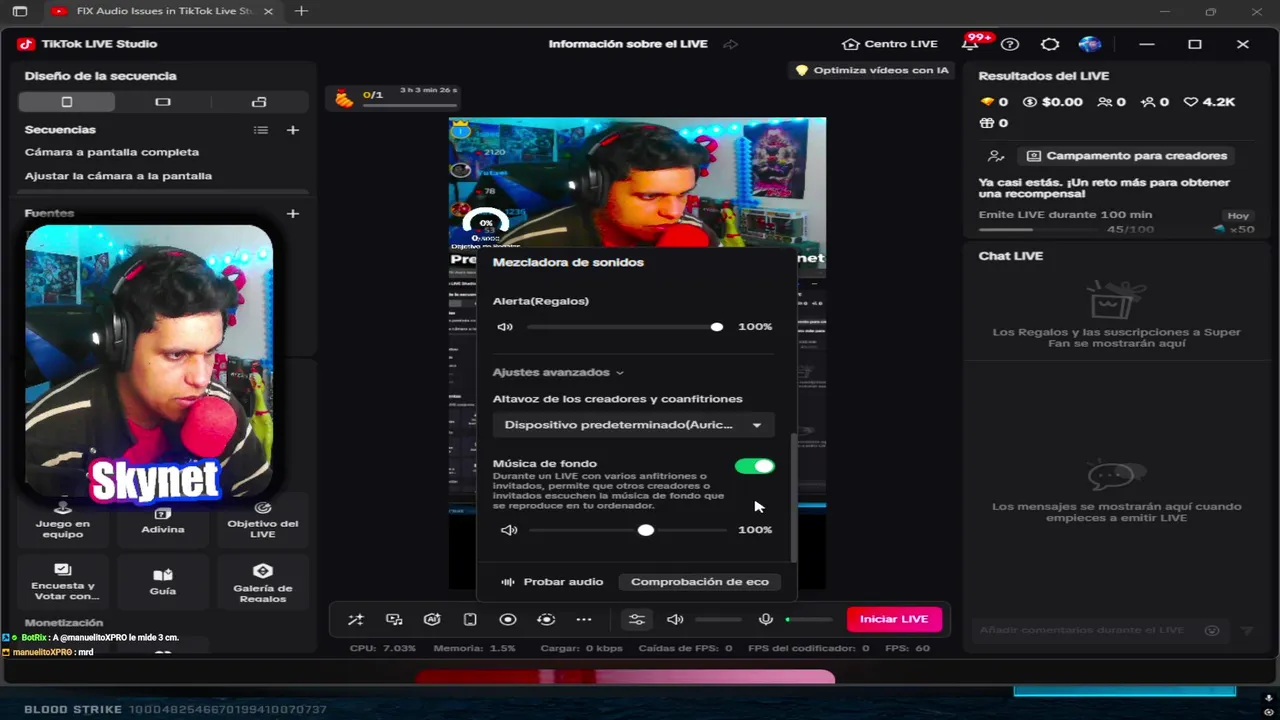This screenshot has height=720, width=1280.
Task: Click the creator growth icon beside Campamento
Action: point(995,156)
